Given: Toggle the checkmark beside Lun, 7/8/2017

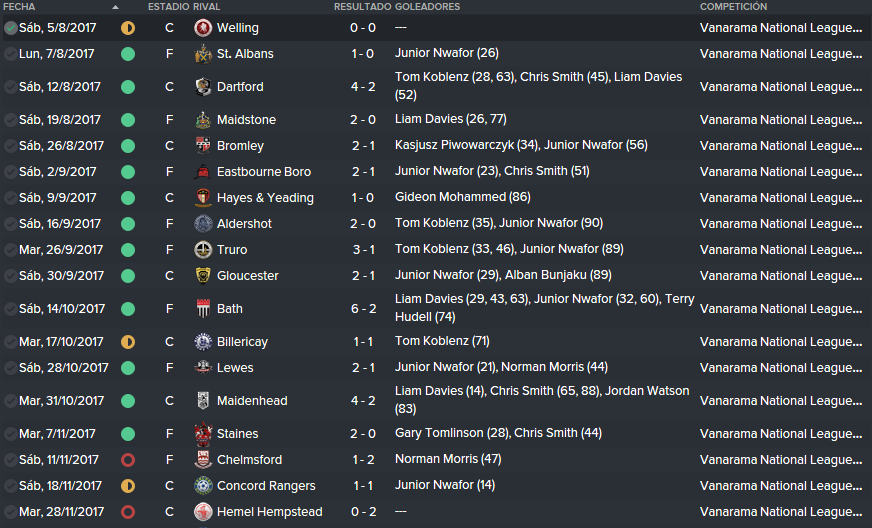Looking at the screenshot, I should [x=10, y=54].
